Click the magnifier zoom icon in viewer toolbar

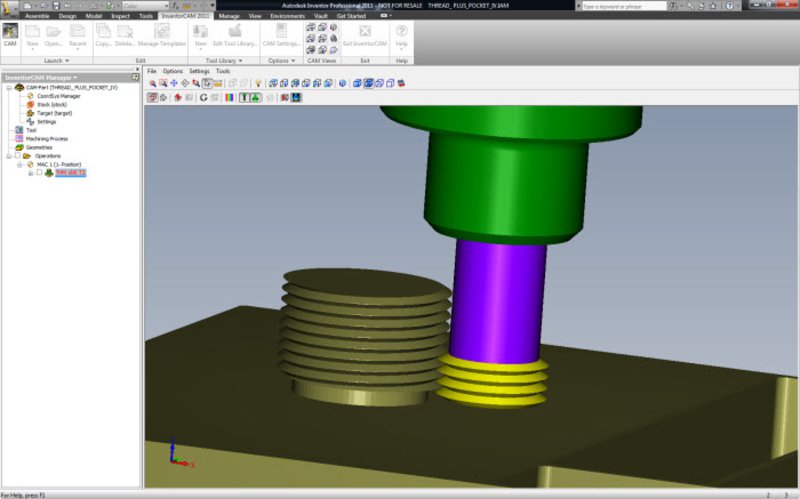tap(152, 84)
